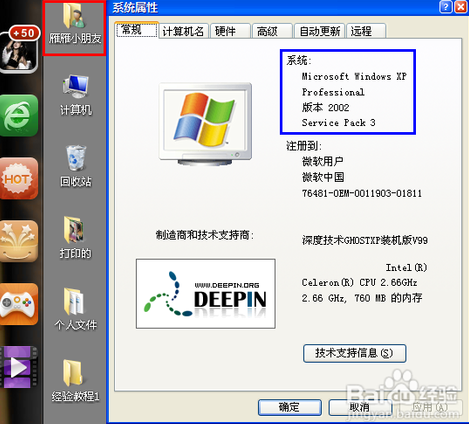Select the 自动更新 tab
The image size is (469, 424).
point(319,31)
